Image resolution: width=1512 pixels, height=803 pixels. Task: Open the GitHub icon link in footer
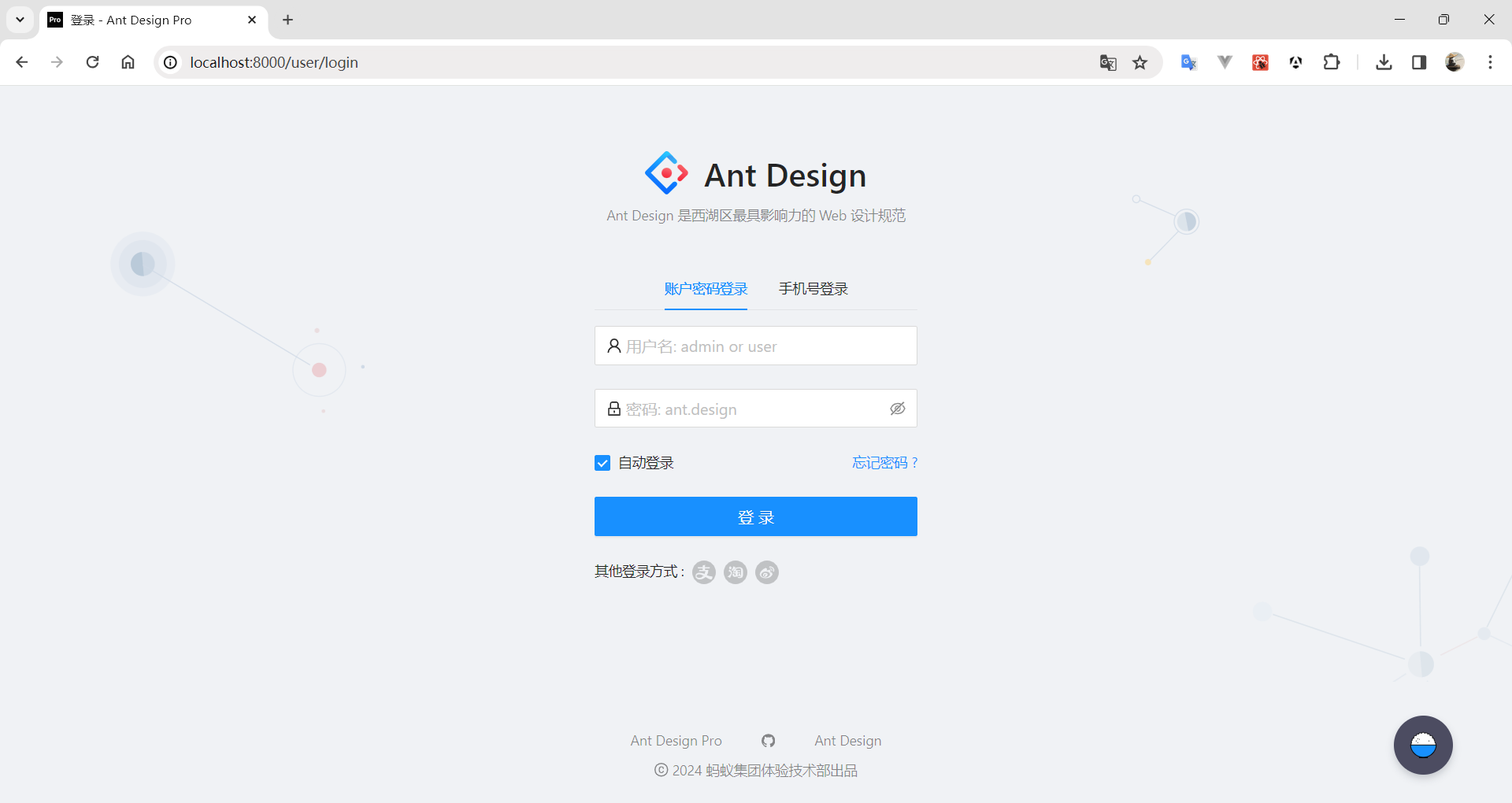[769, 741]
